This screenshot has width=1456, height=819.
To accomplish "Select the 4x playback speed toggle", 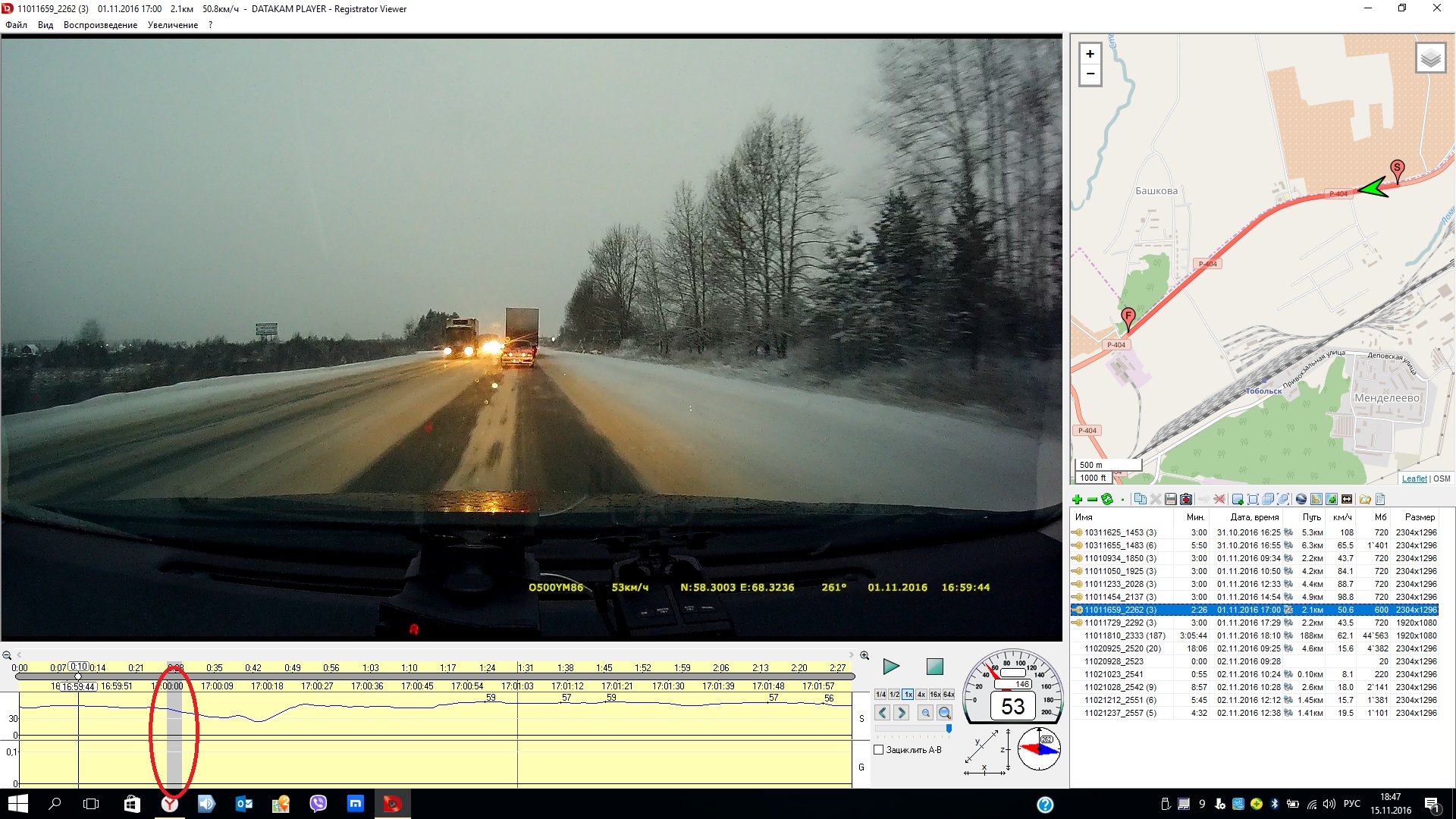I will tap(921, 695).
